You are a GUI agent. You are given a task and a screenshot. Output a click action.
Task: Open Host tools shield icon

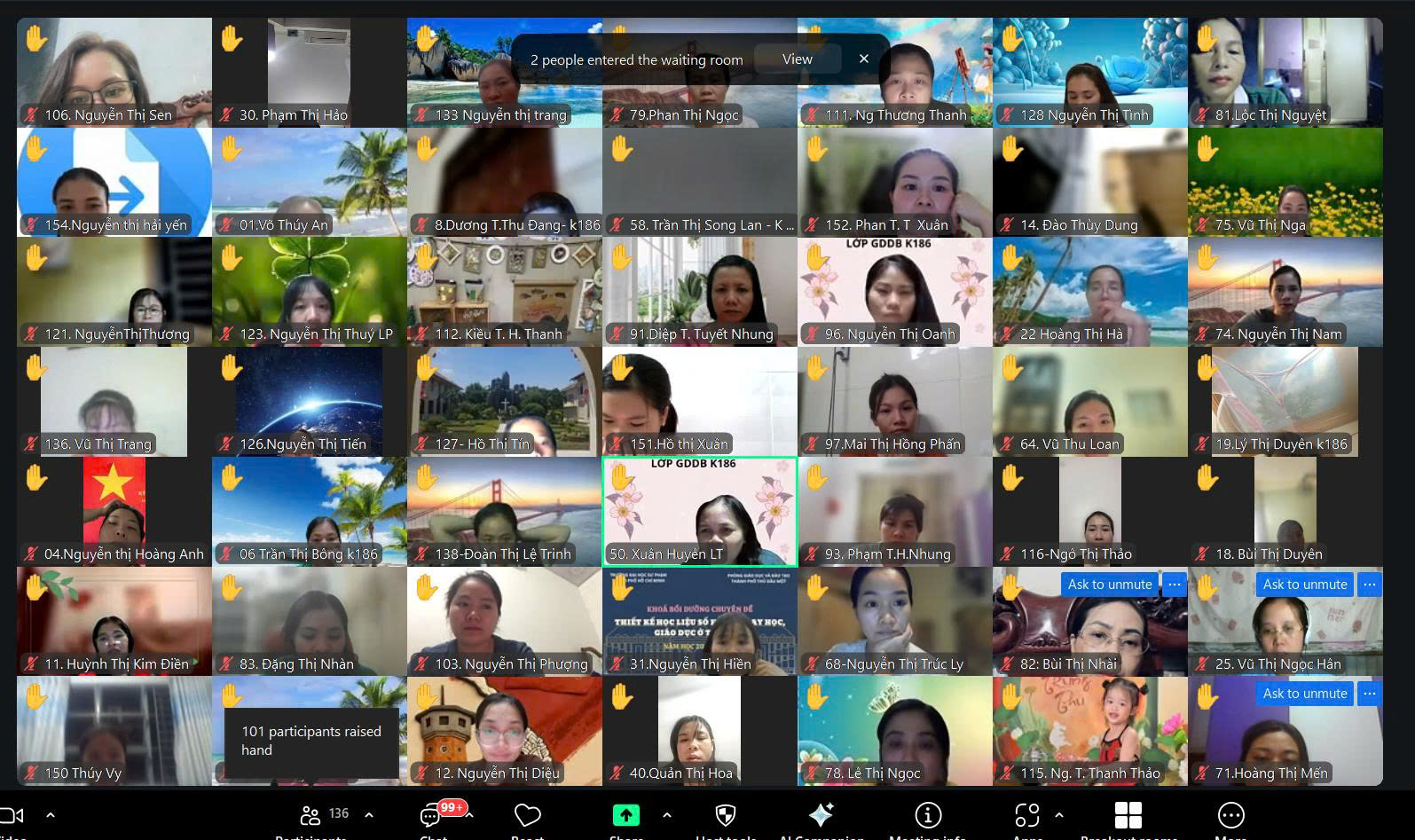tap(725, 815)
